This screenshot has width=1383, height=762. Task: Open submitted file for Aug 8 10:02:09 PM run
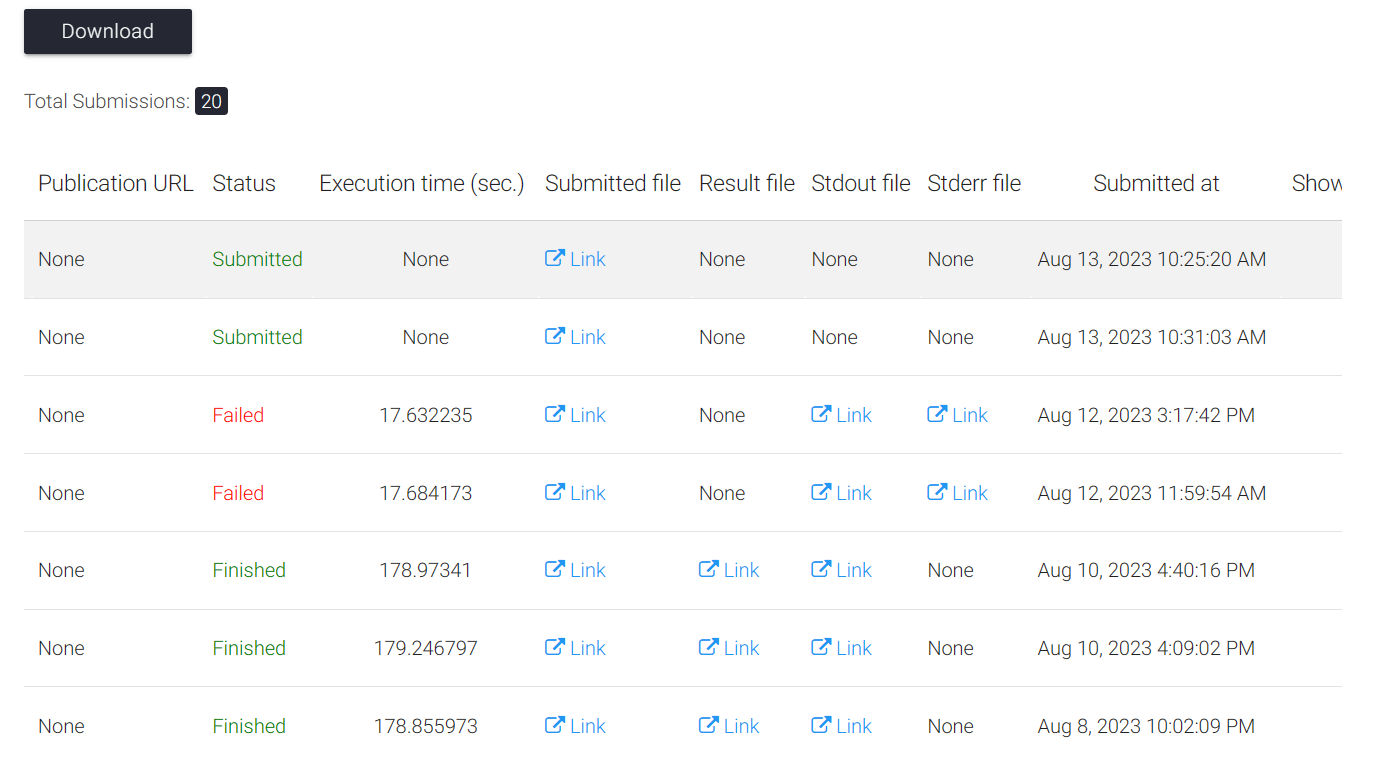click(x=575, y=725)
